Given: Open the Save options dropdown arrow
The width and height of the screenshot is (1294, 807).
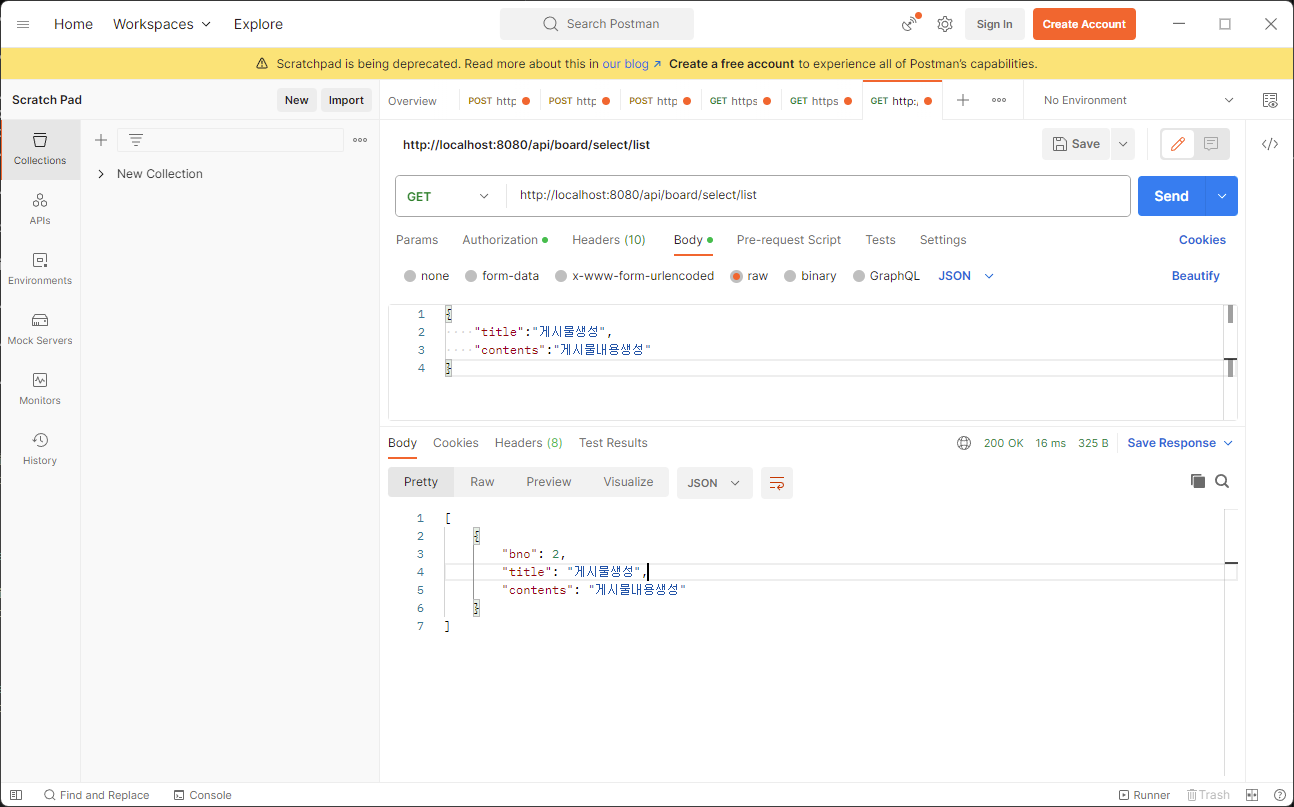Looking at the screenshot, I should click(x=1123, y=144).
